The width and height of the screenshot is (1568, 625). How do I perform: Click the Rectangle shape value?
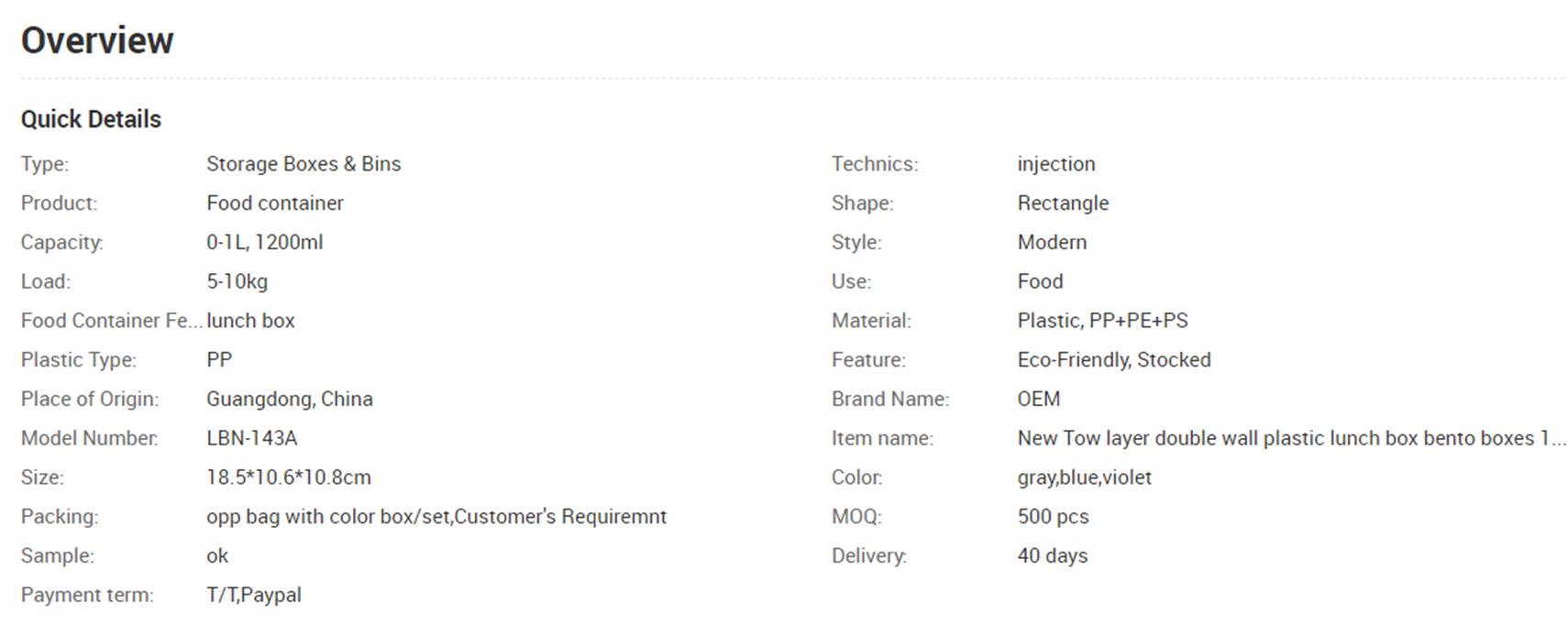[x=1063, y=203]
